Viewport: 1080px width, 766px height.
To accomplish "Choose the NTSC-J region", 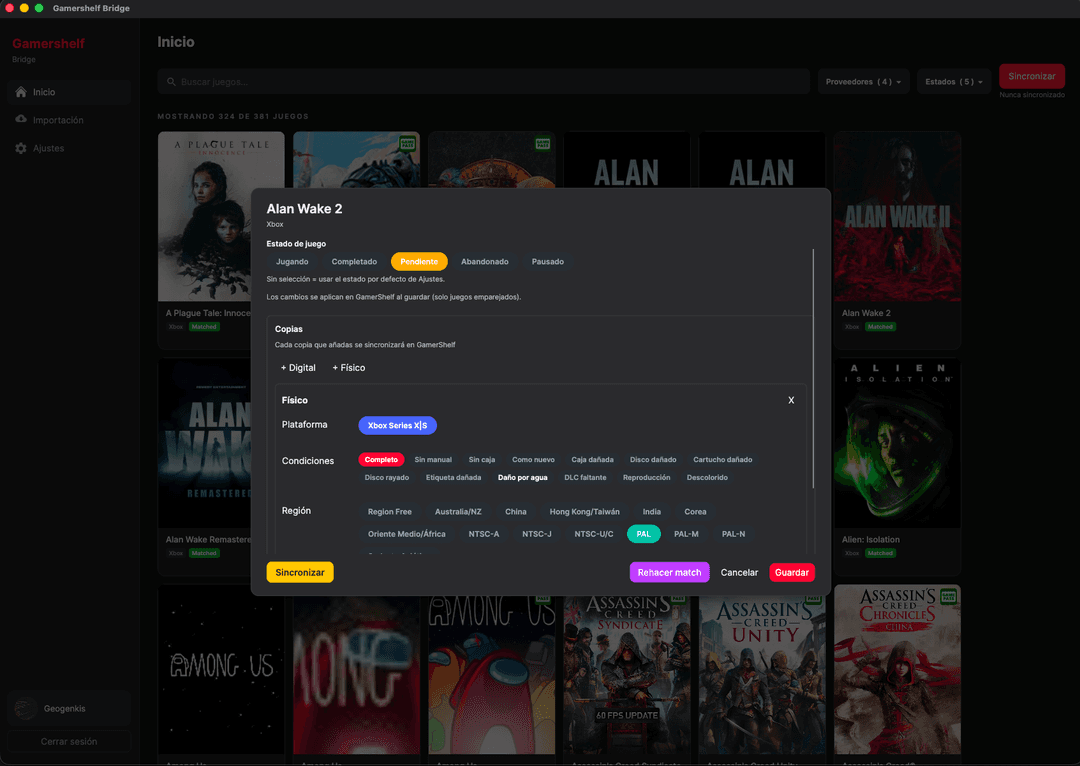I will [536, 534].
